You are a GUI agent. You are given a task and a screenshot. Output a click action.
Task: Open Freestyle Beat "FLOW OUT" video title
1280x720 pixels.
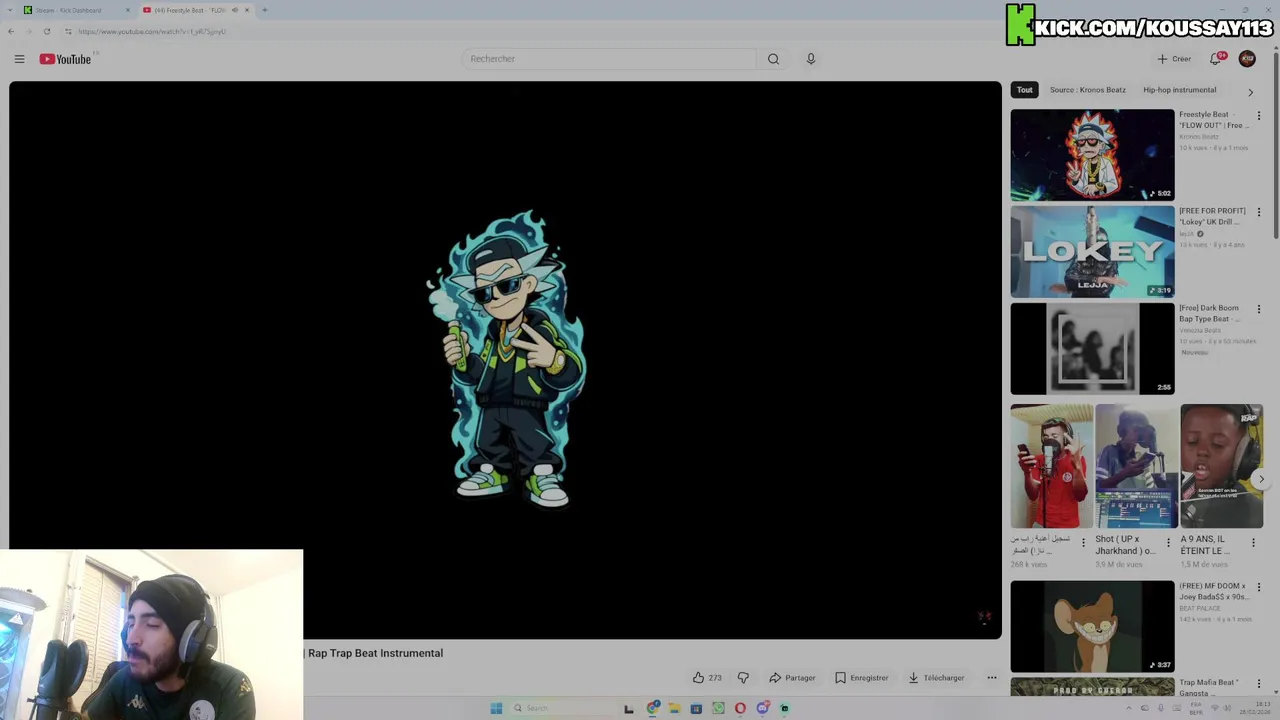tap(1214, 120)
